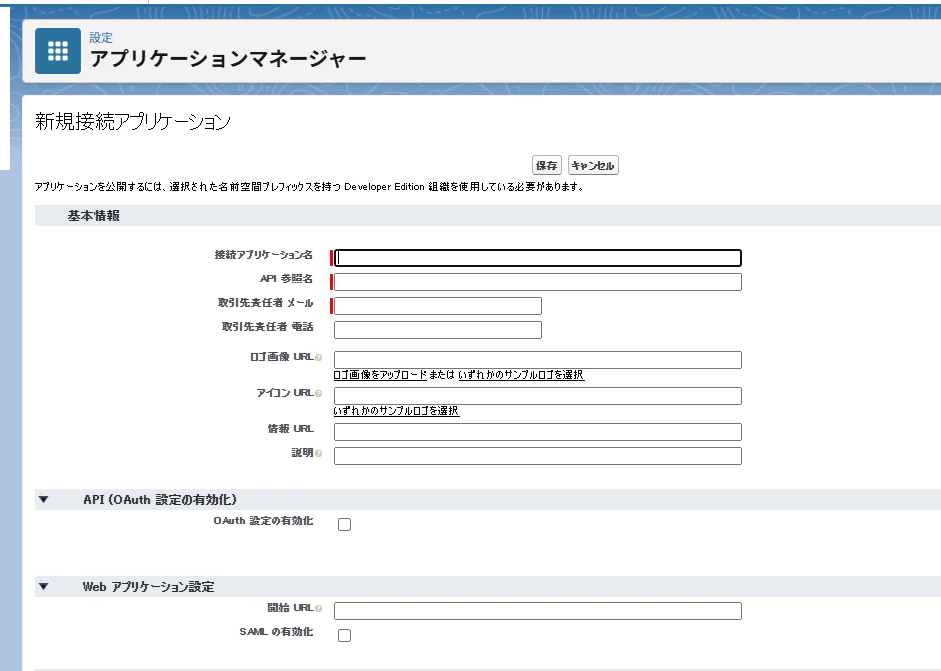Enable the SAML の有効化 checkbox
This screenshot has height=671, width=941.
coord(344,636)
